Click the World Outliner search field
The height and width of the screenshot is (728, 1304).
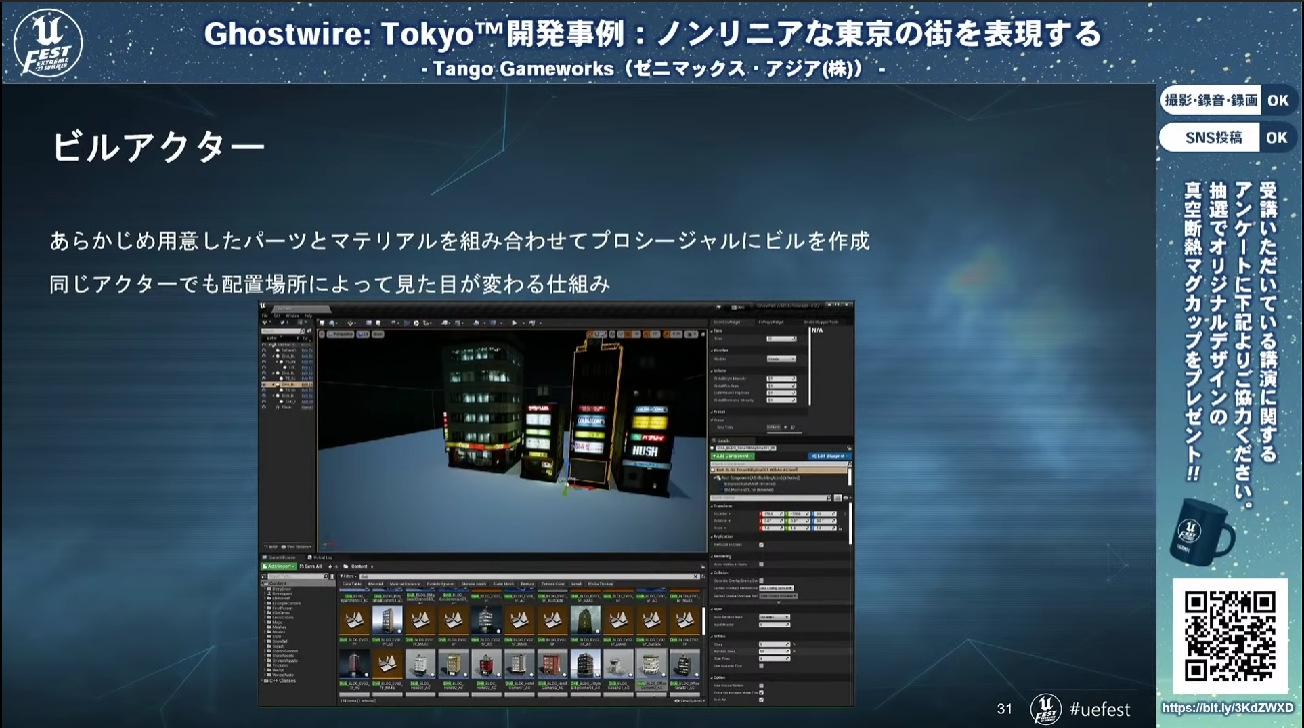282,331
